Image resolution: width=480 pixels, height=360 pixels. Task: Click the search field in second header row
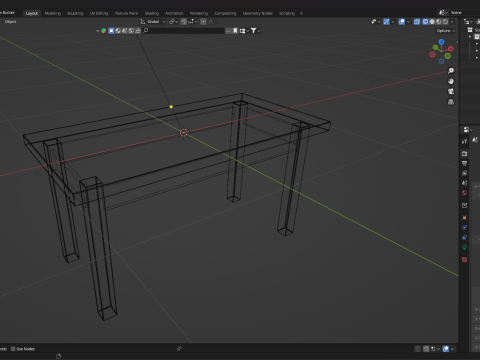coord(183,31)
